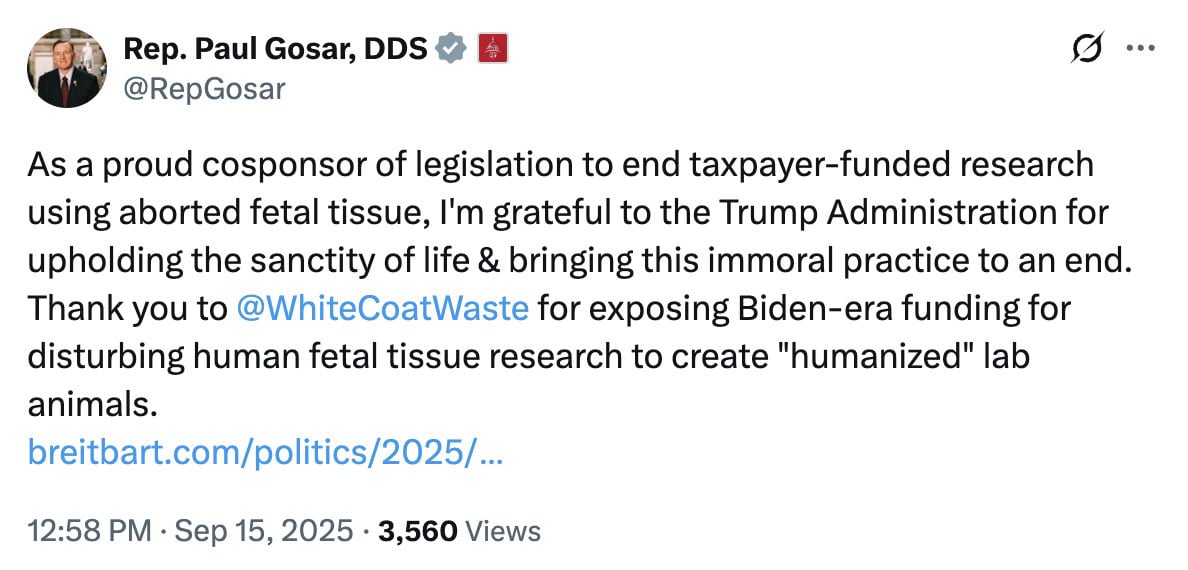Visit the @WhiteCoatWaste mention
This screenshot has width=1188, height=570.
(x=383, y=308)
